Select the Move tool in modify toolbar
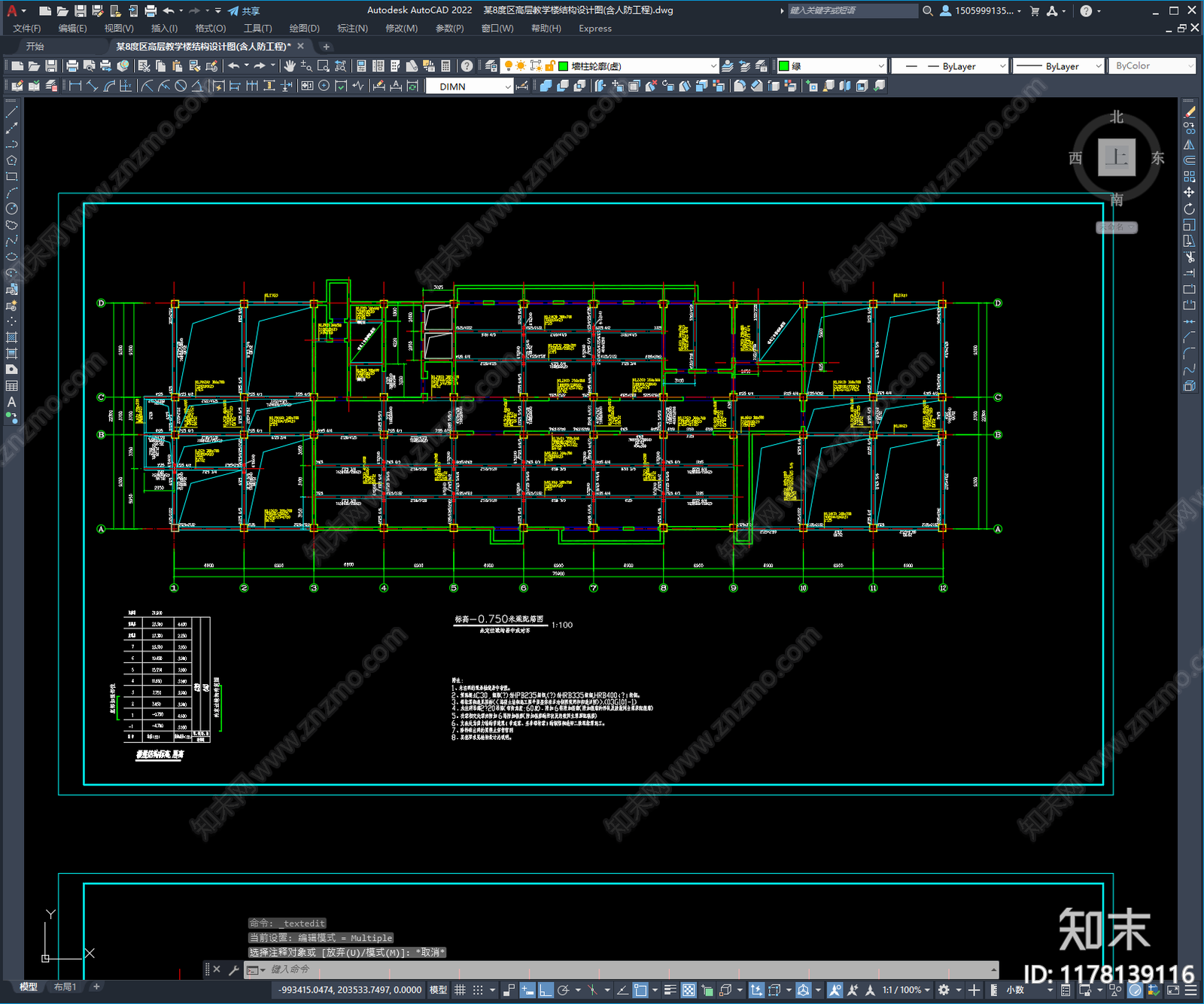 tap(1189, 193)
